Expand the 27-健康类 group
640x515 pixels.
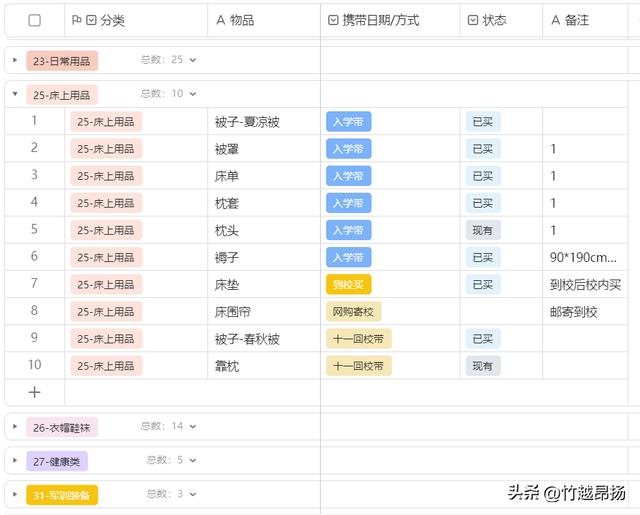(15, 460)
